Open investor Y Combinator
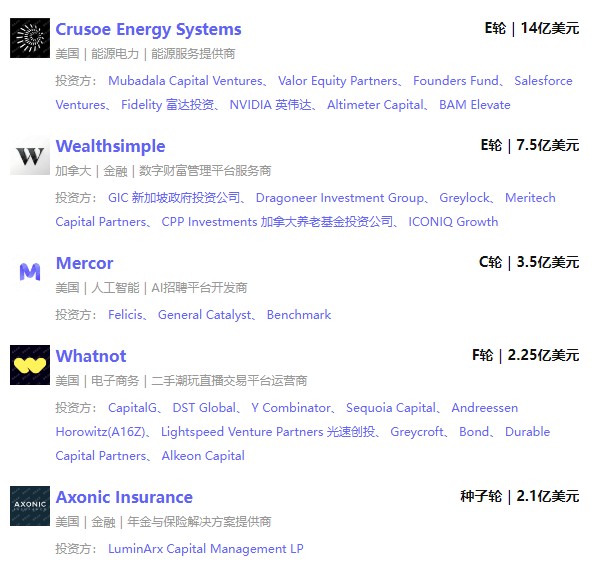The height and width of the screenshot is (574, 598). tap(291, 408)
